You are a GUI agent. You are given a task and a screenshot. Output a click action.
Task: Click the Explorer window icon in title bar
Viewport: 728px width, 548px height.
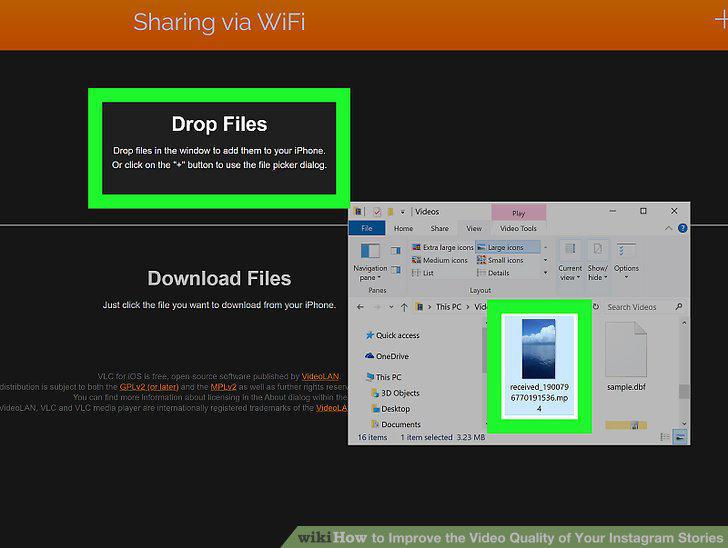point(358,212)
